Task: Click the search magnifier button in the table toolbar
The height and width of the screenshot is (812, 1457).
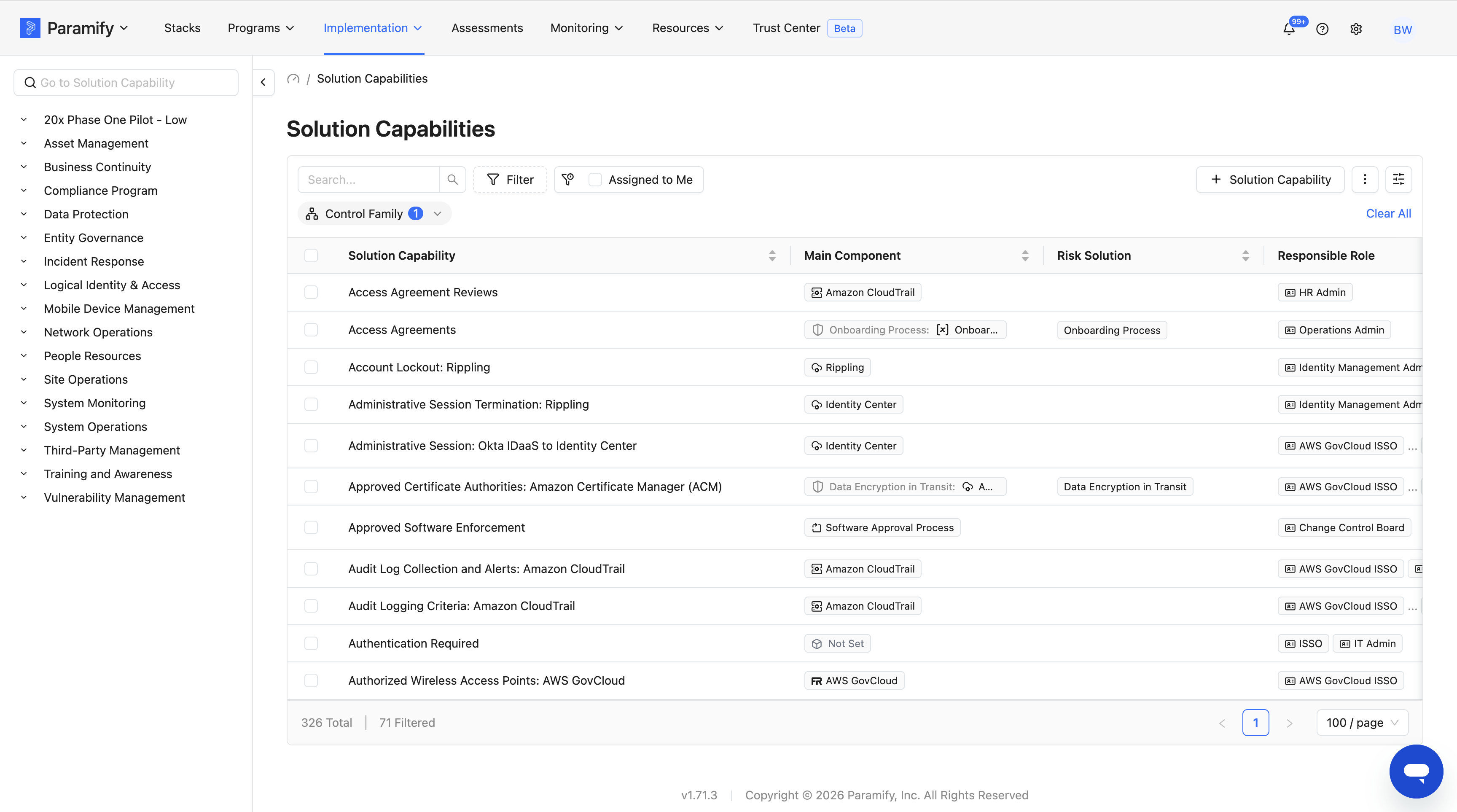Action: click(x=452, y=180)
